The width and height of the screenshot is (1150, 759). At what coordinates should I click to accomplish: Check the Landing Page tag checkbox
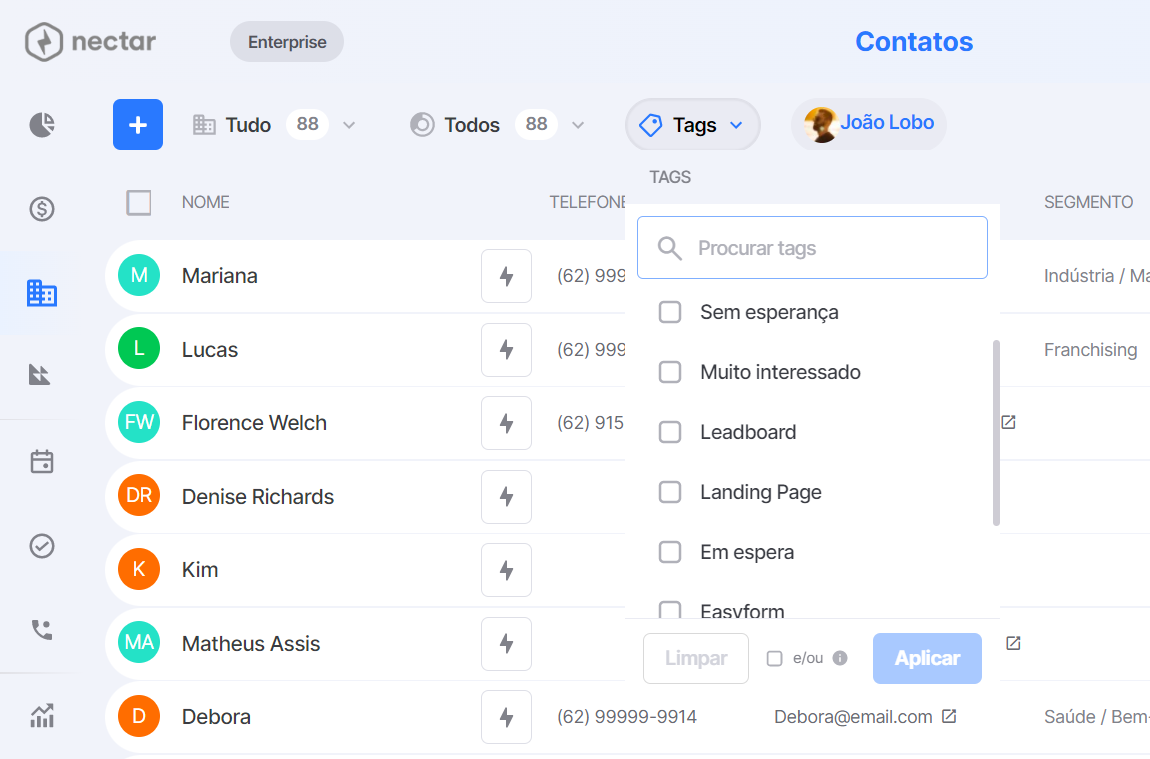click(x=670, y=492)
